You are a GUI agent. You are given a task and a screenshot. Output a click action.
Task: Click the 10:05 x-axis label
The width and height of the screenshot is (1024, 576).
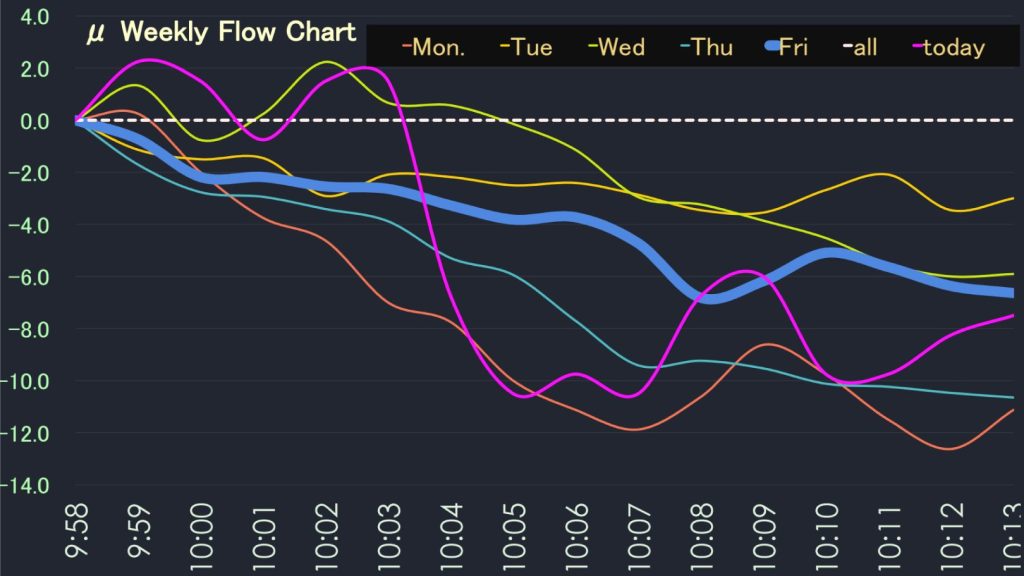click(x=515, y=536)
